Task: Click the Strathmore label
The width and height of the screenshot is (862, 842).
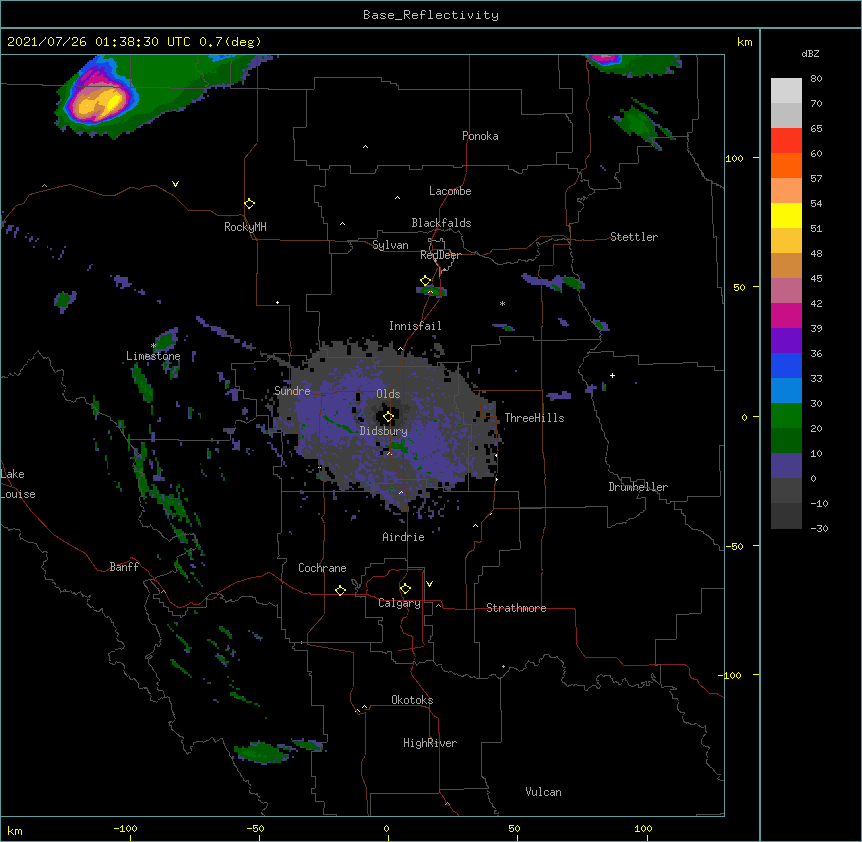Action: (x=516, y=608)
